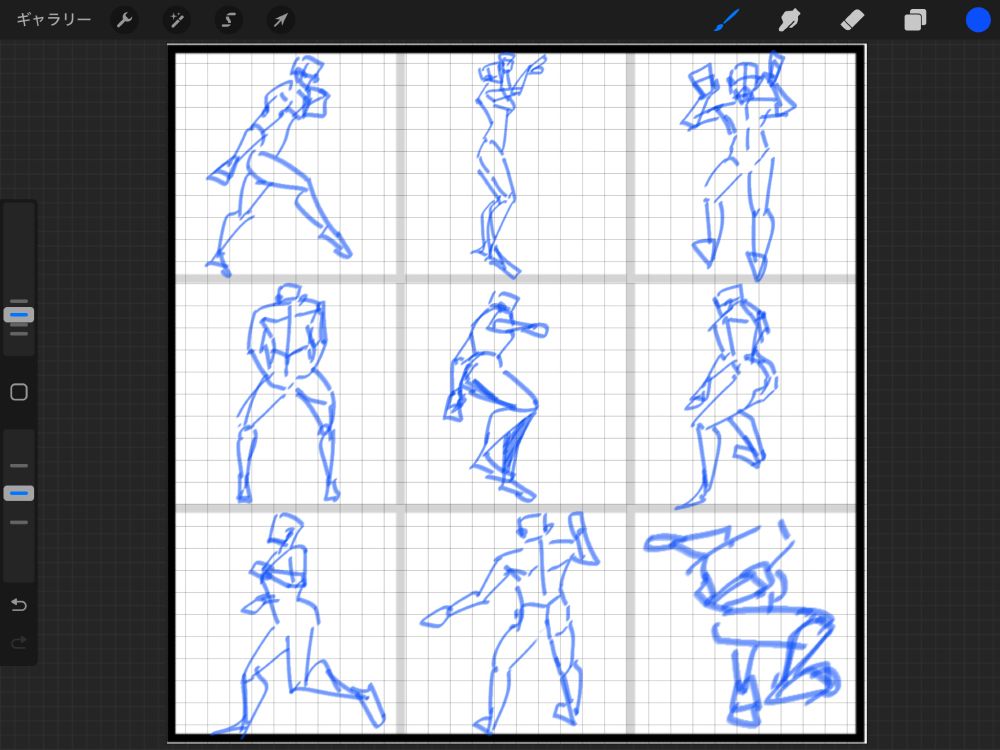
Task: Tap the kneeling figure sketch in bottom-right cell
Action: [742, 624]
